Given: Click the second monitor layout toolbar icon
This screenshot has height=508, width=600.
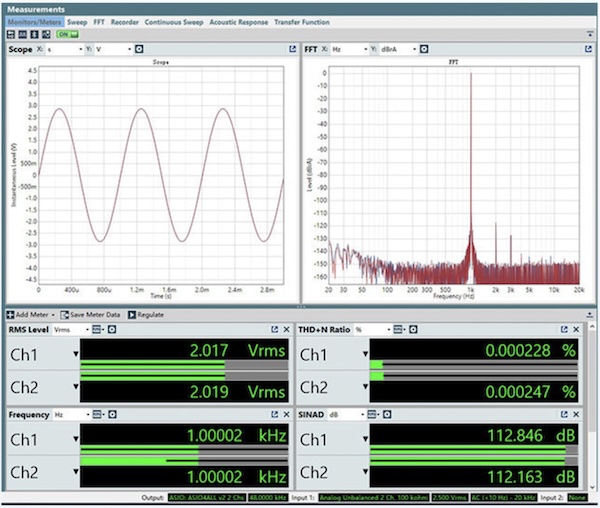Looking at the screenshot, I should 23,34.
